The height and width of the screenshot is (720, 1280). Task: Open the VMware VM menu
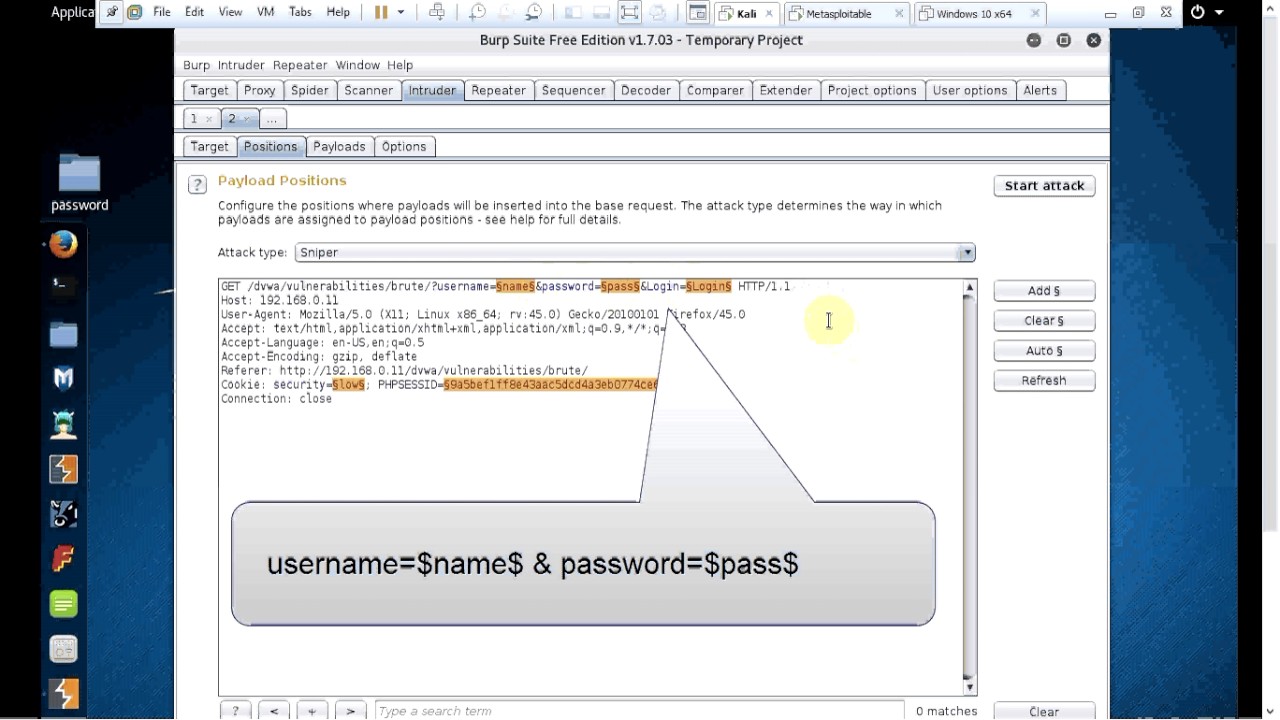pos(266,12)
